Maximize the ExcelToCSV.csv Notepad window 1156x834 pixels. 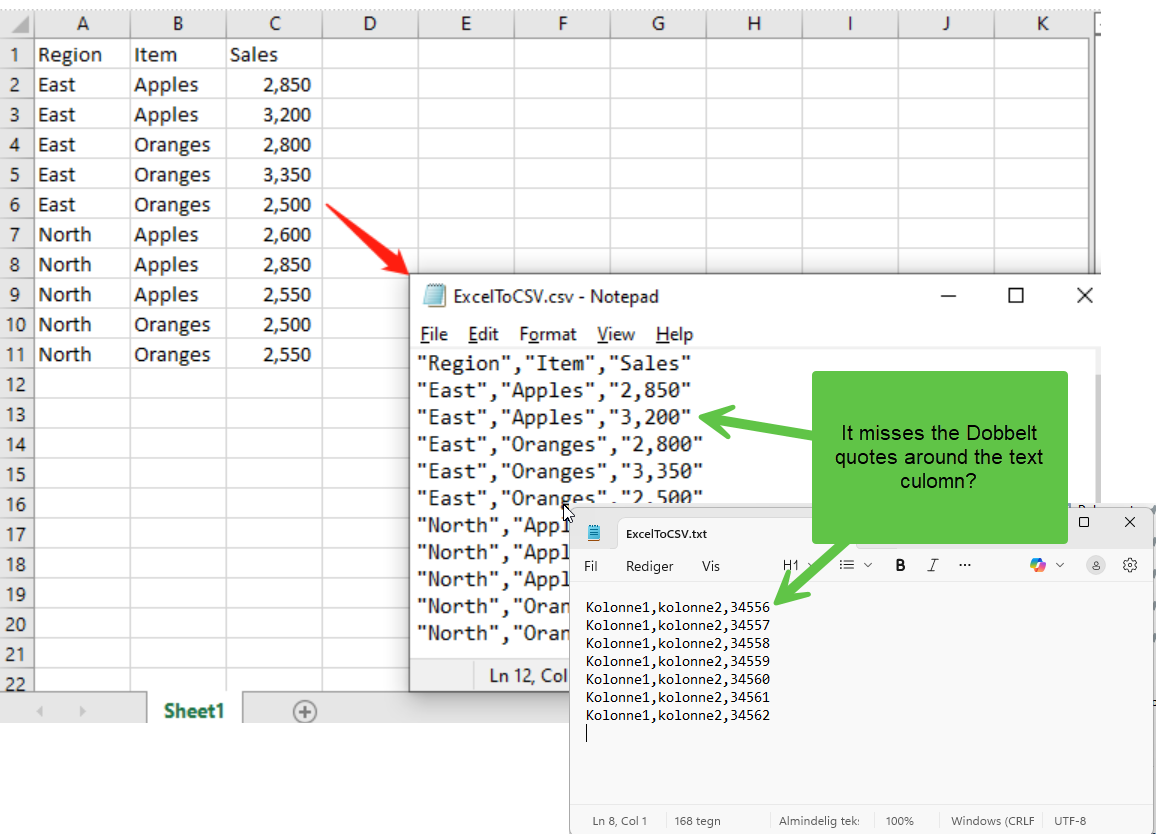click(1016, 296)
